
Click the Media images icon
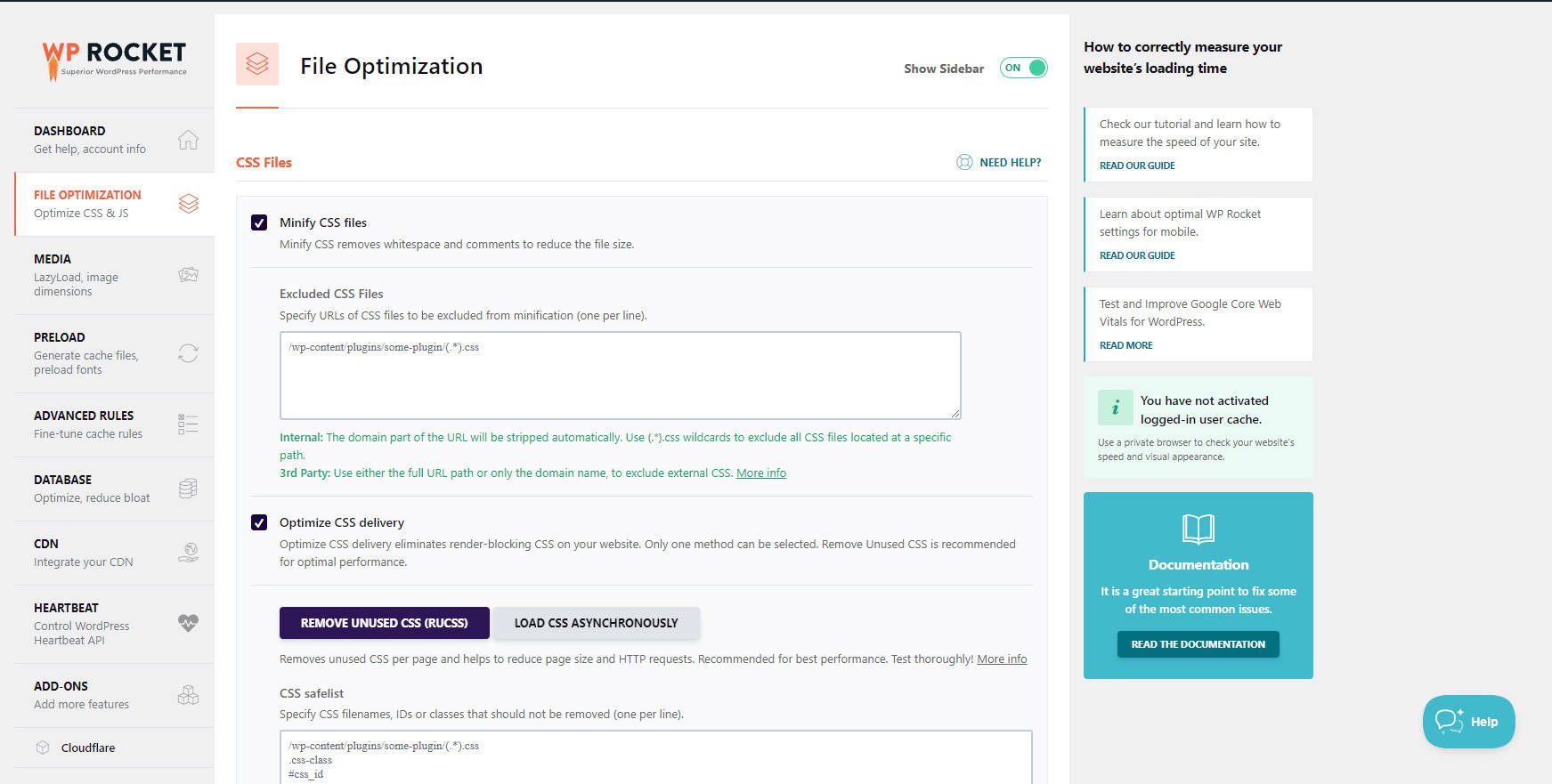(x=188, y=275)
